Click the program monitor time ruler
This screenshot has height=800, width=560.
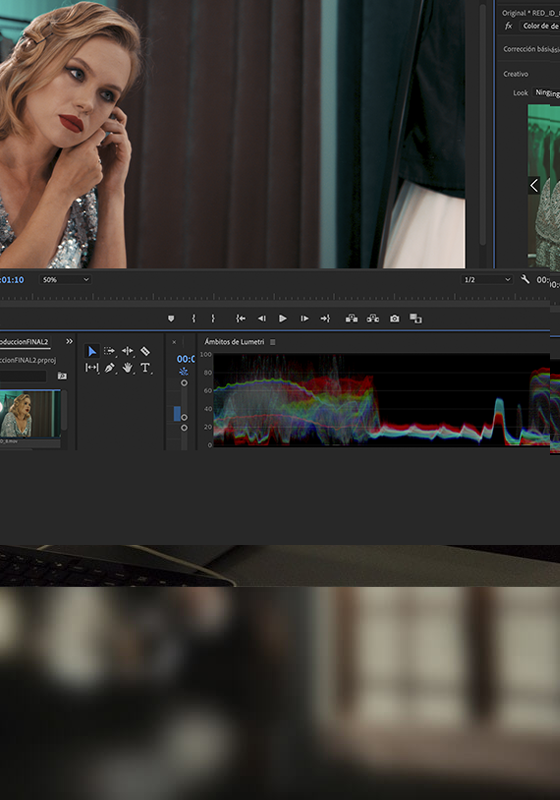point(274,297)
